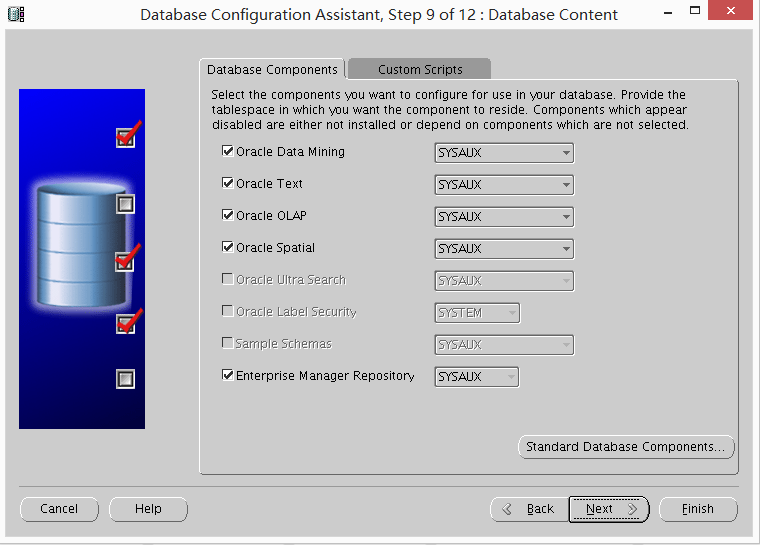Cancel the database configuration wizard
Screen dimensions: 760x545
click(59, 509)
